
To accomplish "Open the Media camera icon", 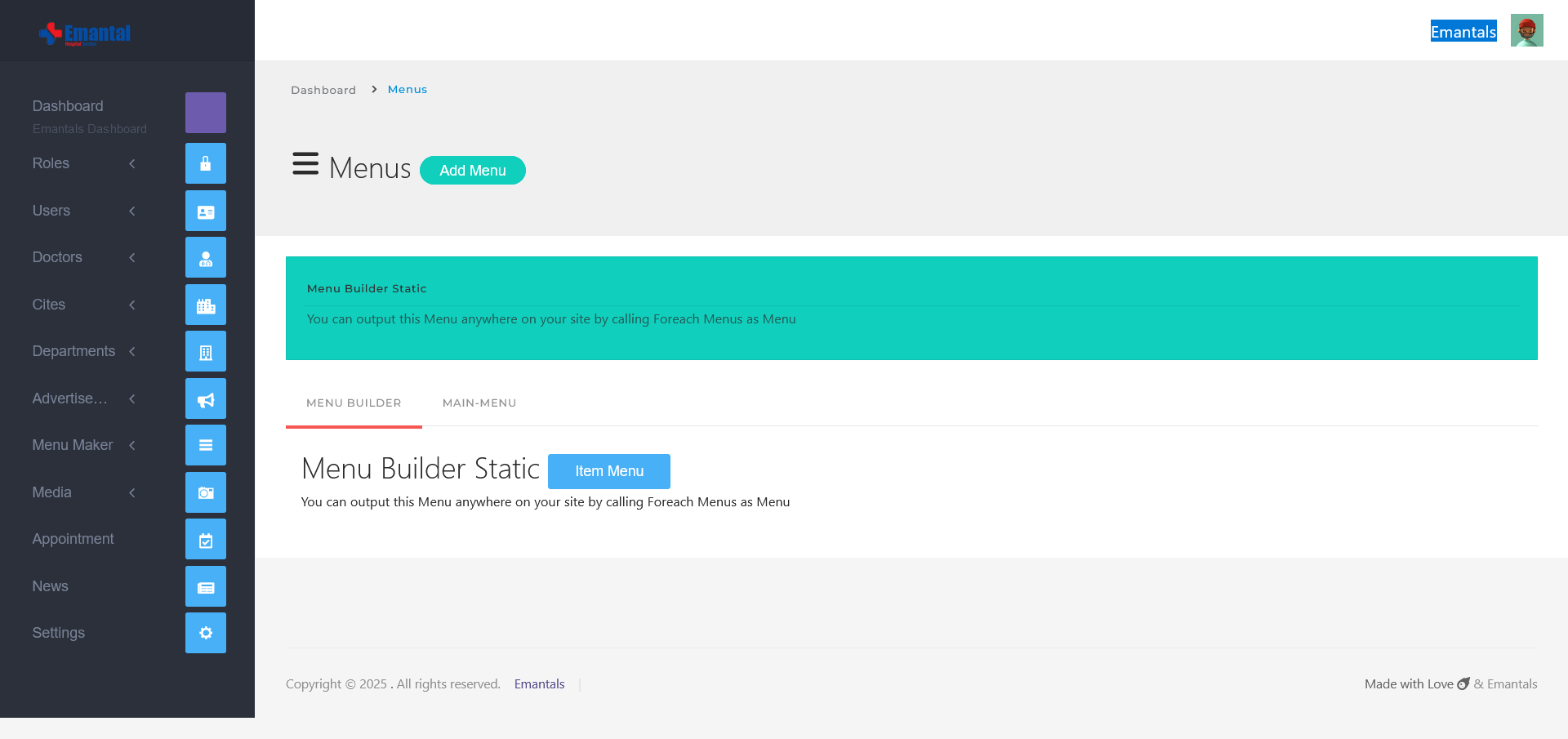I will pyautogui.click(x=205, y=492).
